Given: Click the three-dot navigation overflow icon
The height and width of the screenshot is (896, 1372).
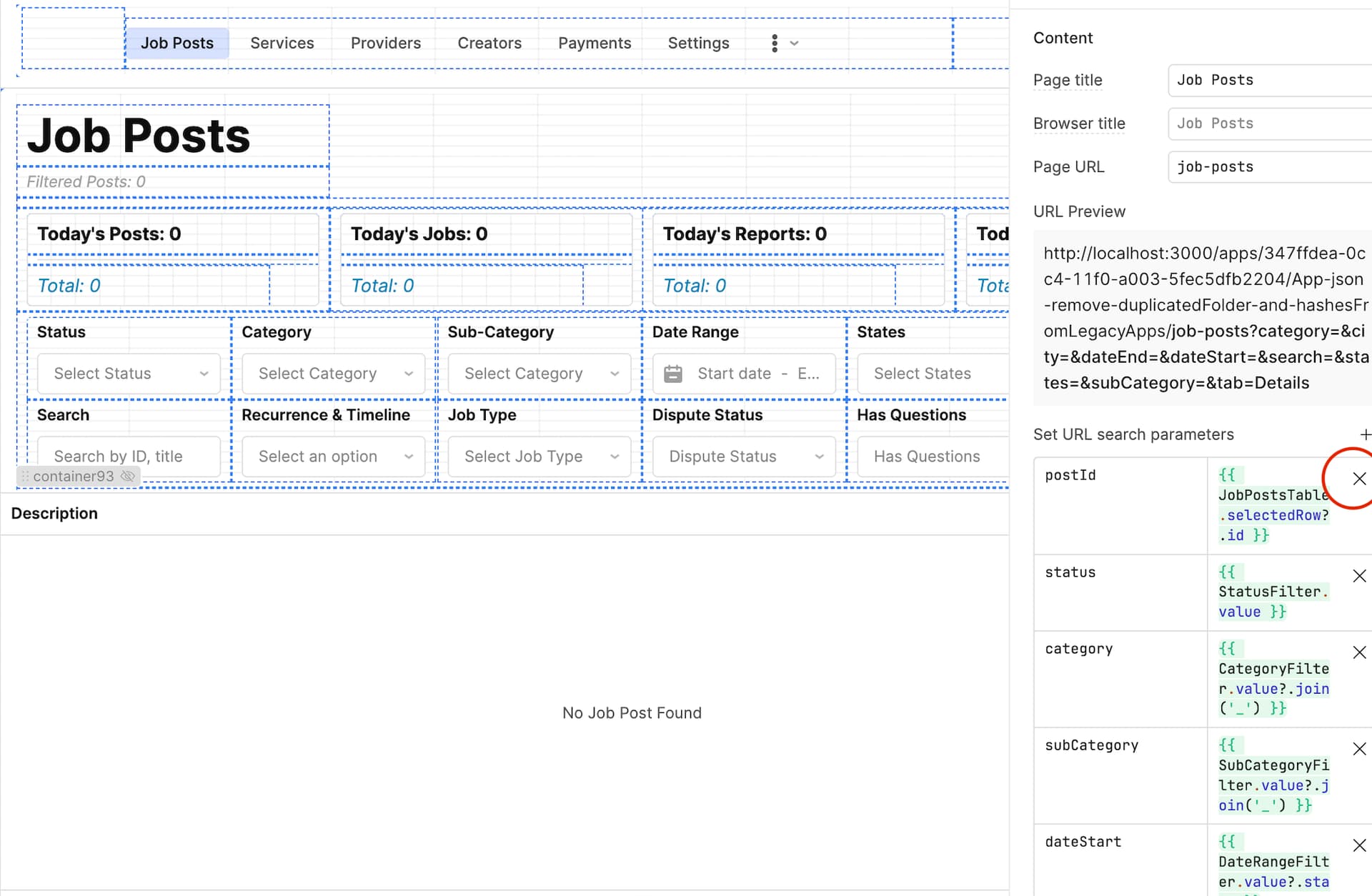Looking at the screenshot, I should [775, 44].
